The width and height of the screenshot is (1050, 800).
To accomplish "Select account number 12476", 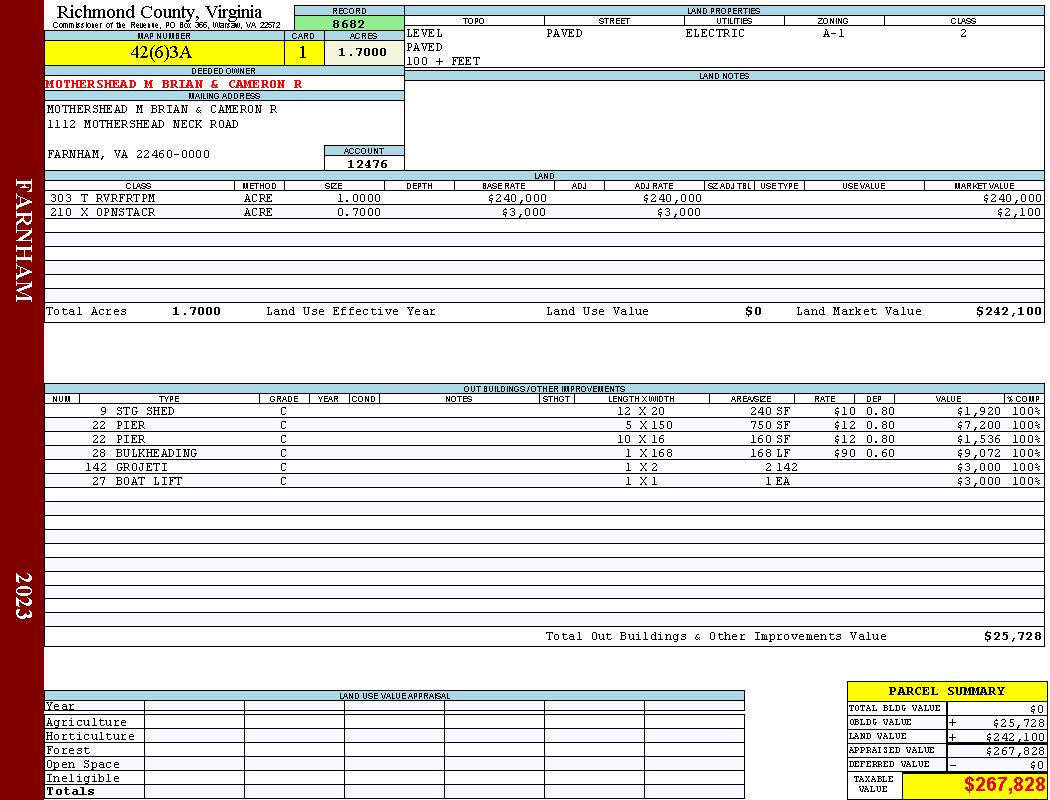I will coord(367,164).
